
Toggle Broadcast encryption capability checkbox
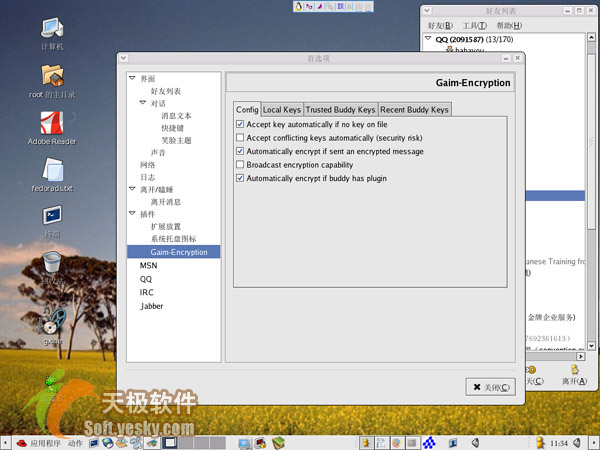pos(240,164)
